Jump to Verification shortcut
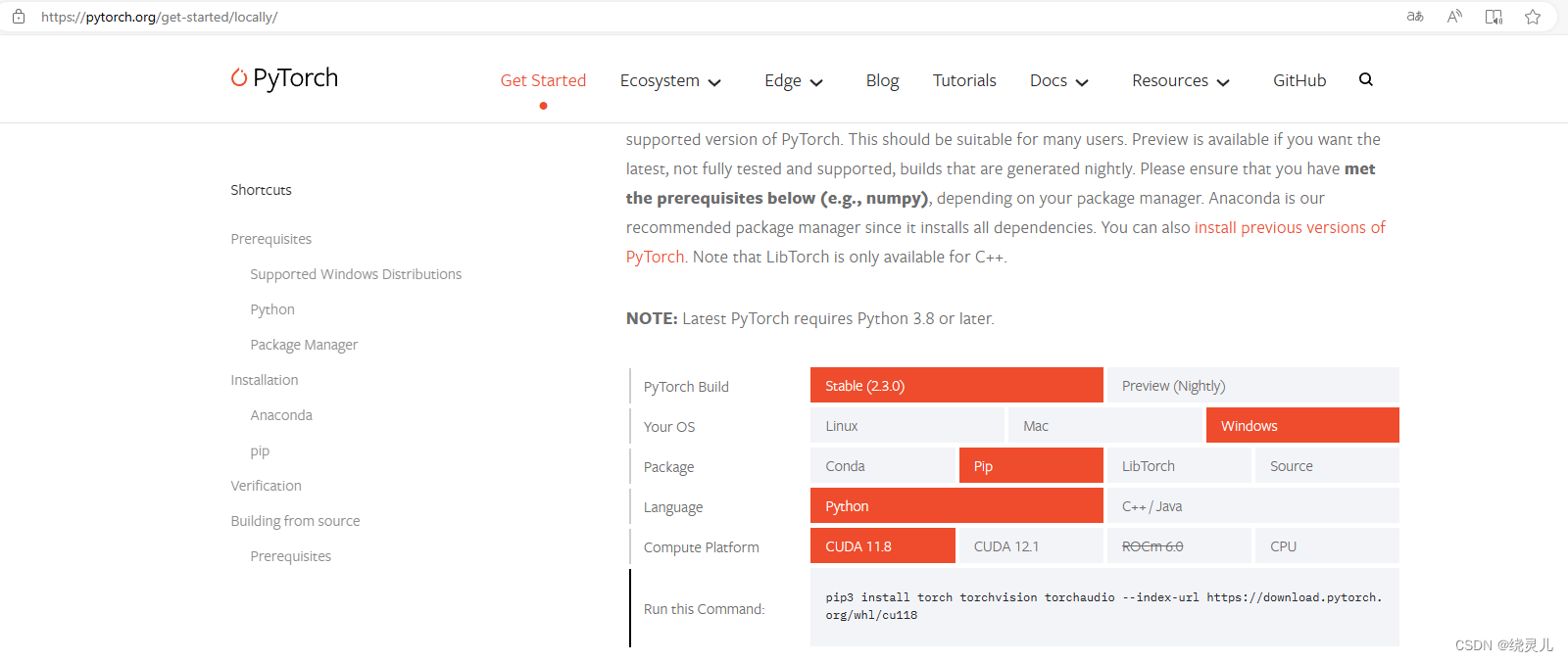The image size is (1568, 662). pyautogui.click(x=266, y=486)
